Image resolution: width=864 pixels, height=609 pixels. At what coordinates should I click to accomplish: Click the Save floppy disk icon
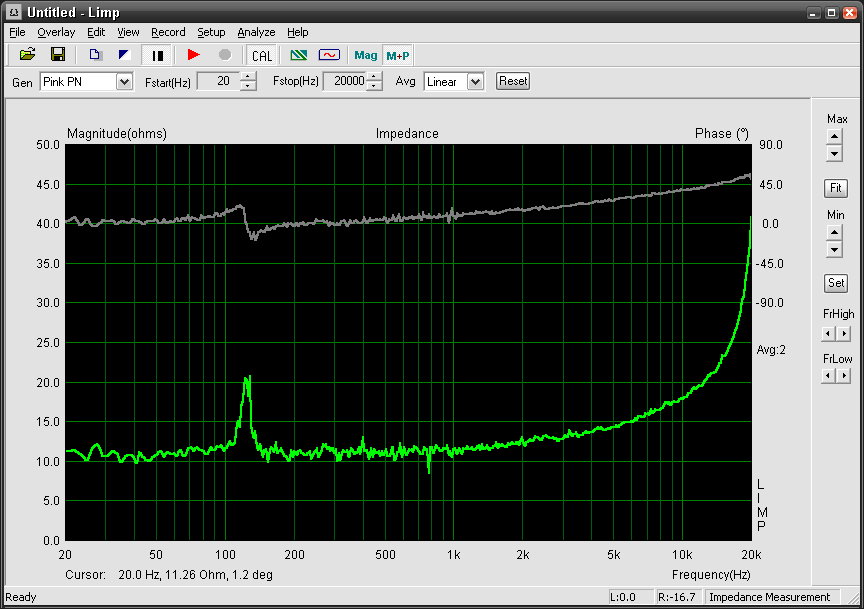coord(58,55)
